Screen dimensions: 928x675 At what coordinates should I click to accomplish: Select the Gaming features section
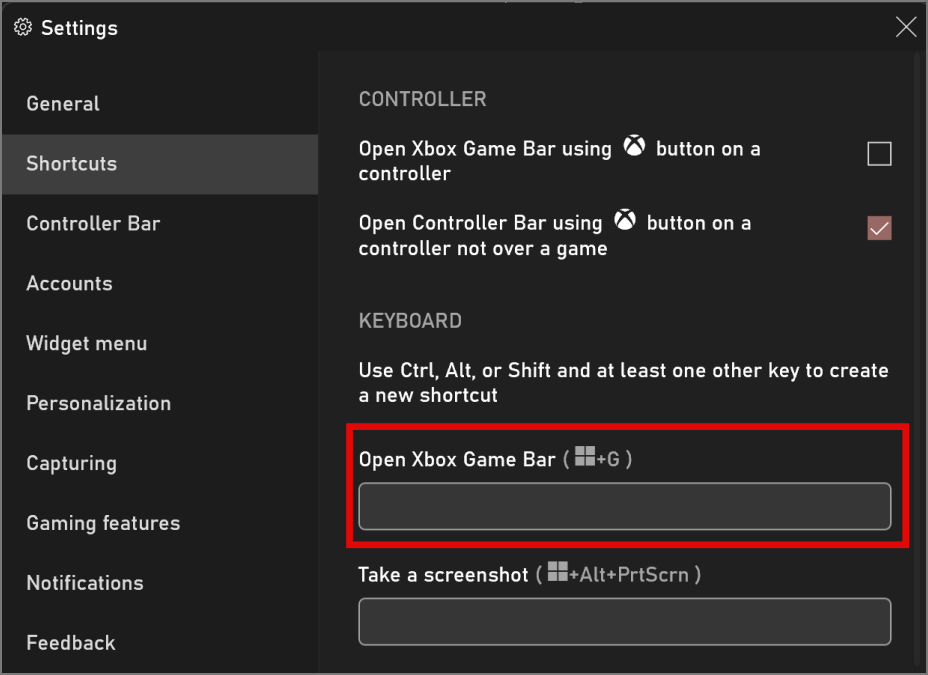coord(102,523)
